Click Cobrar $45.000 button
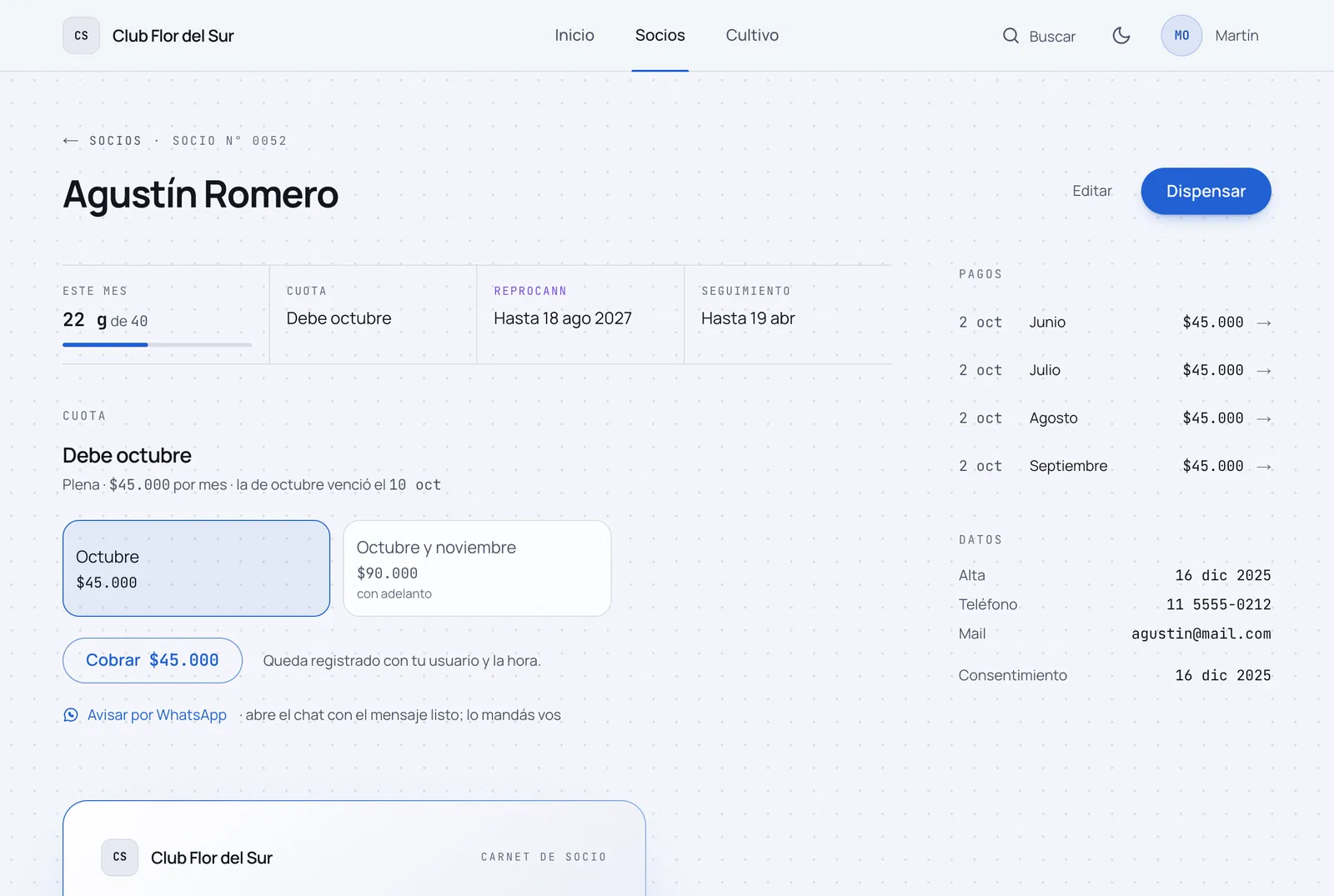Screen dimensions: 1334x896 point(153,660)
